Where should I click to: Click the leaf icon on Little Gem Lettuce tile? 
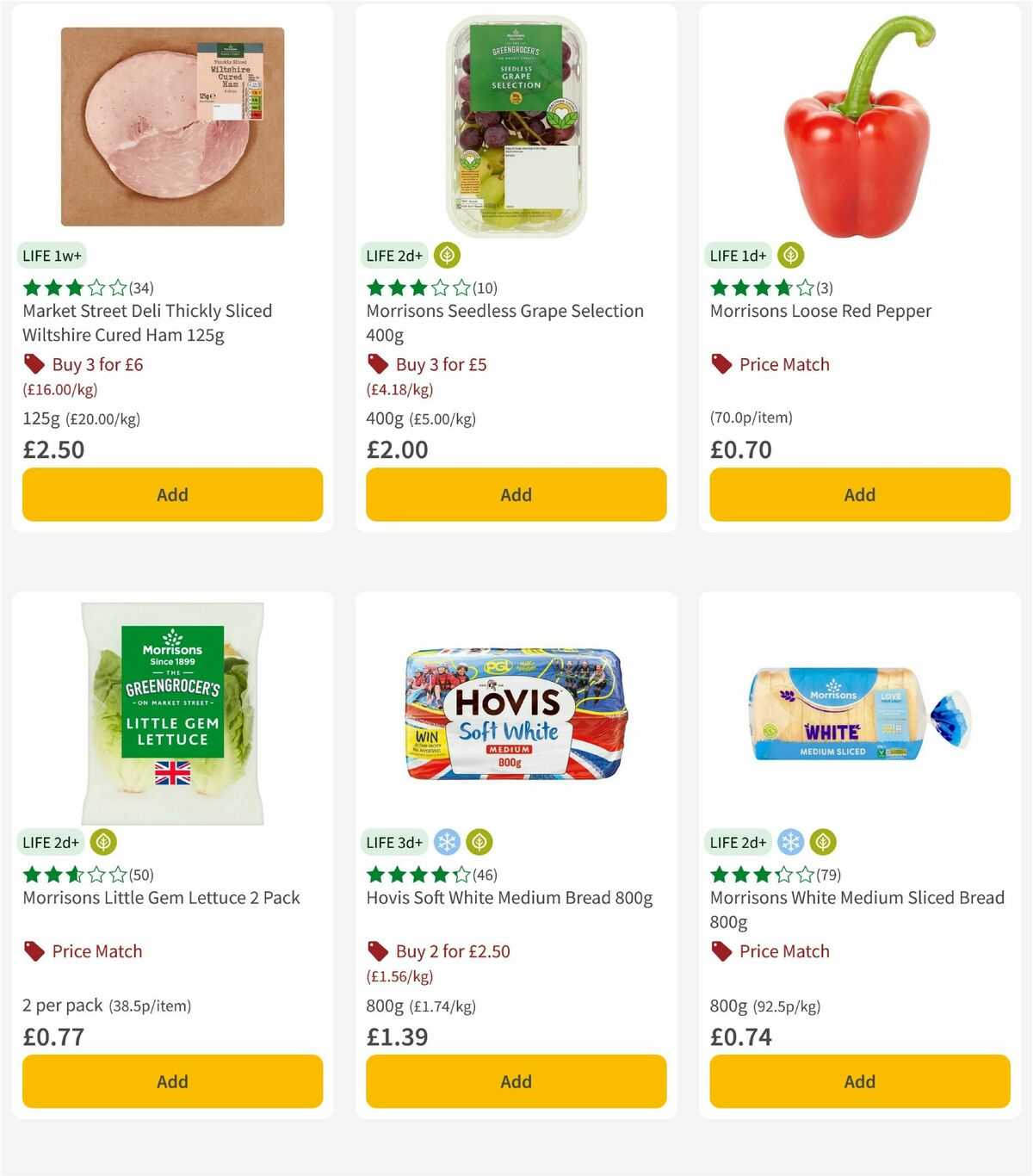103,842
